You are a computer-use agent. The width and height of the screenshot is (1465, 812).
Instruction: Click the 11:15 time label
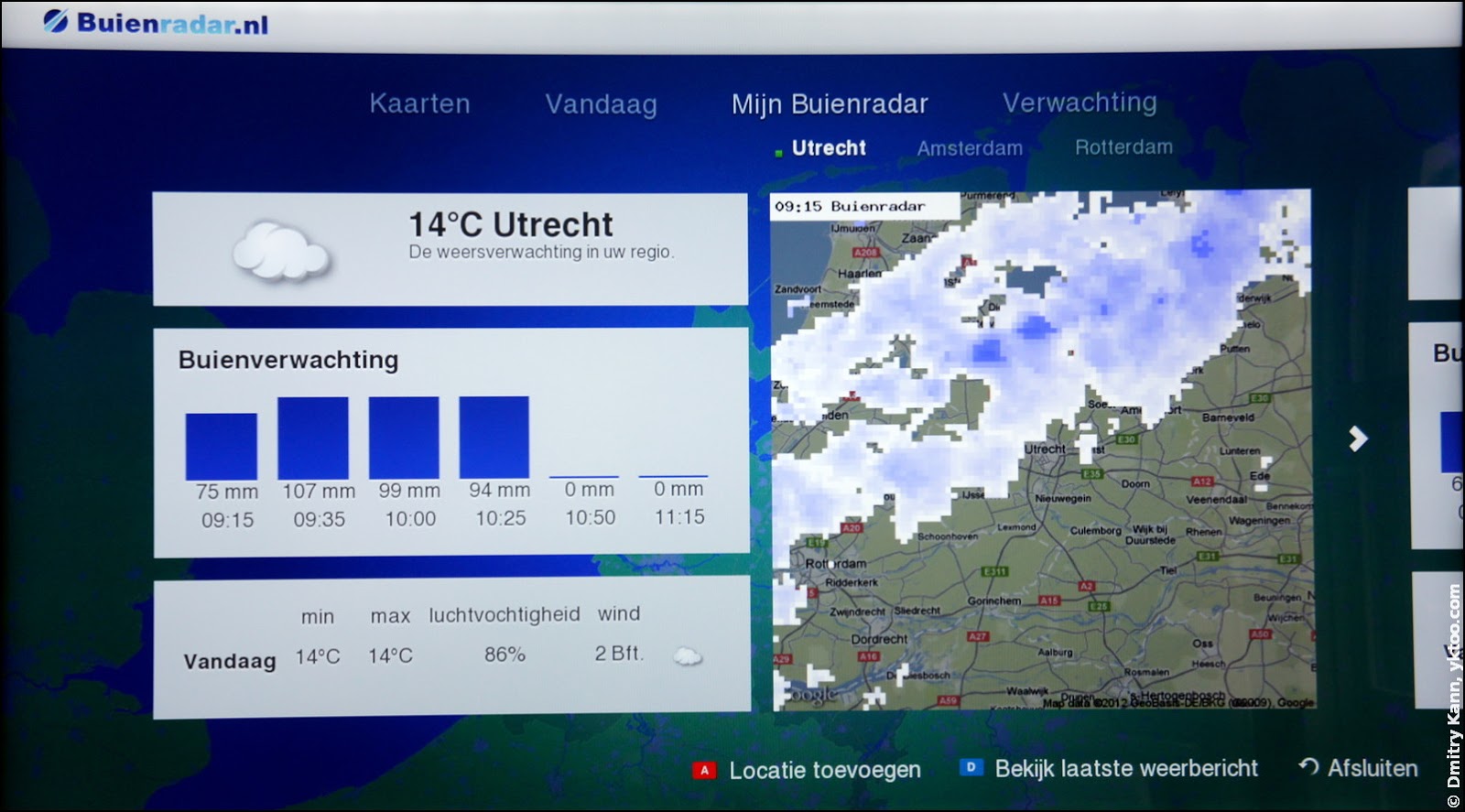tap(679, 516)
